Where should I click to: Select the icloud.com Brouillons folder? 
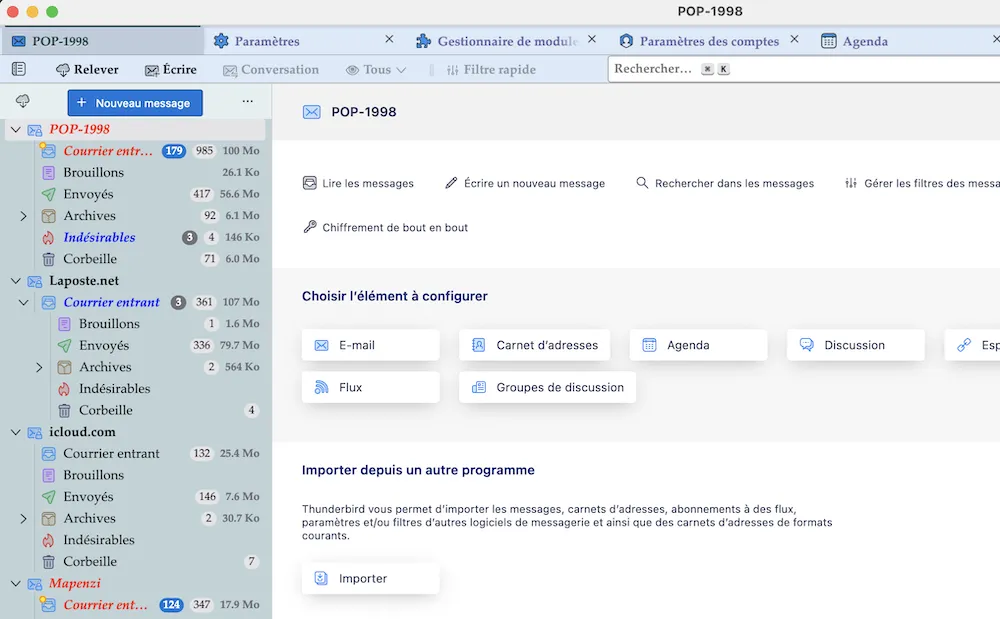135,476
